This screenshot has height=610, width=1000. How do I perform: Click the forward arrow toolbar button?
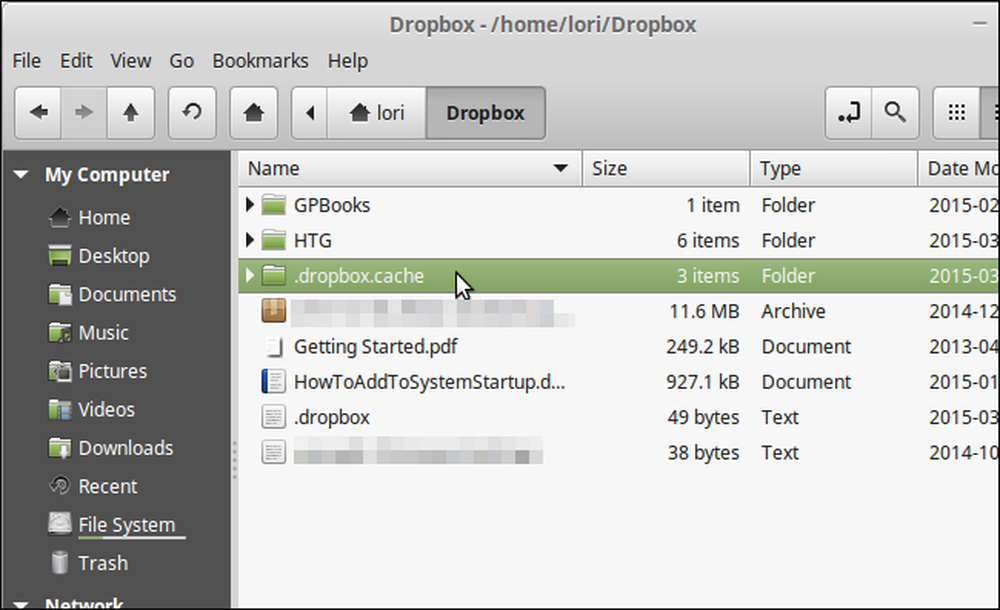point(84,113)
